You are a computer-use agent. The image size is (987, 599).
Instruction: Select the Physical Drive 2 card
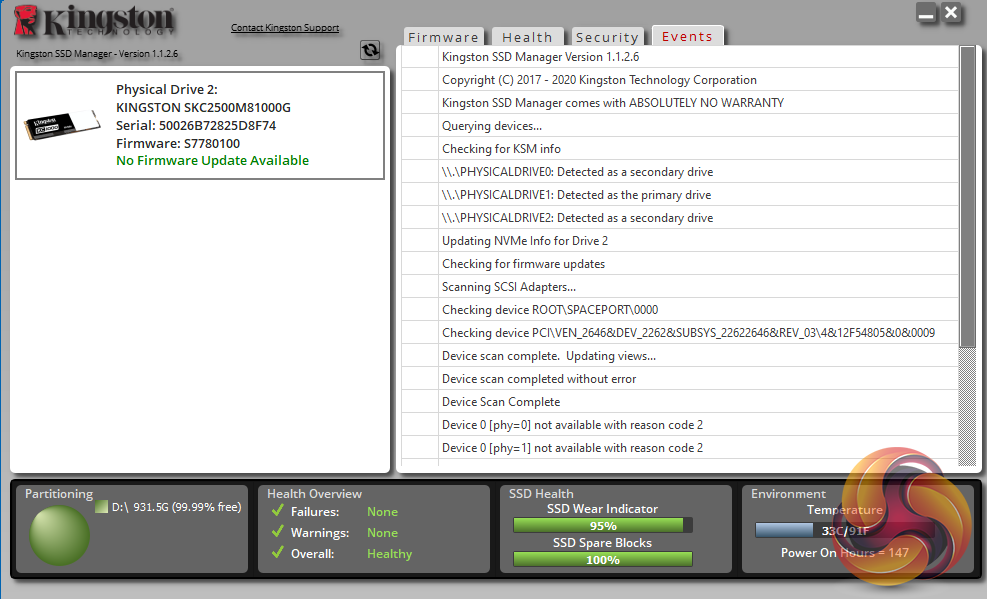point(200,125)
